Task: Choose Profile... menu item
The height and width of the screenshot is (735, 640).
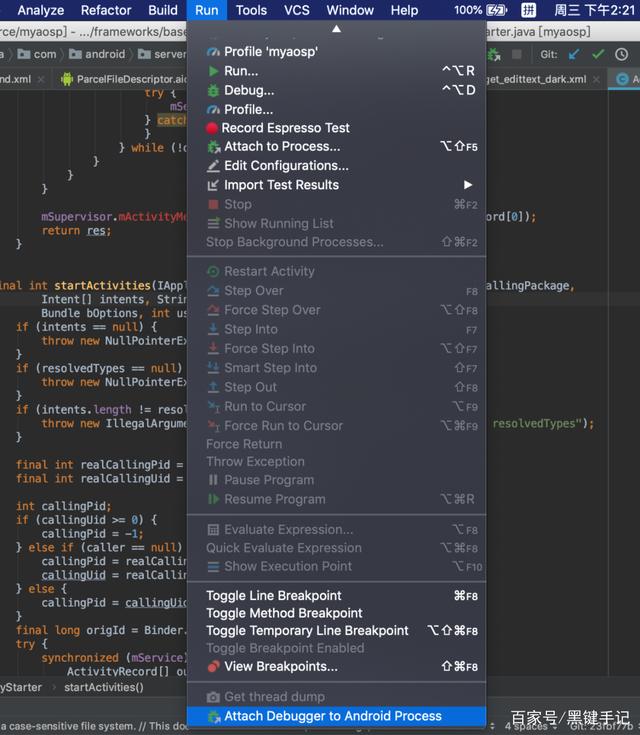Action: (336, 109)
